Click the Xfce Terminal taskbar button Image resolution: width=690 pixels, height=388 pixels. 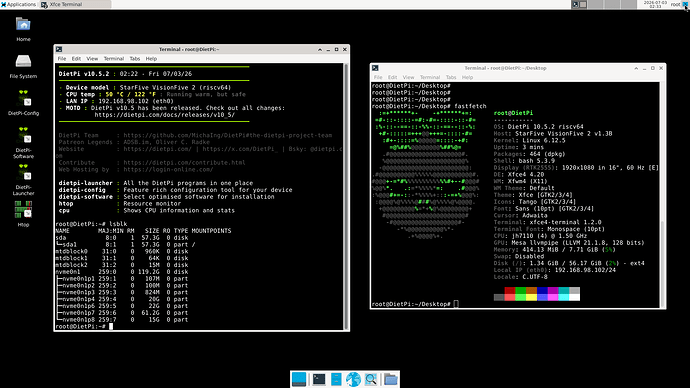point(75,4)
